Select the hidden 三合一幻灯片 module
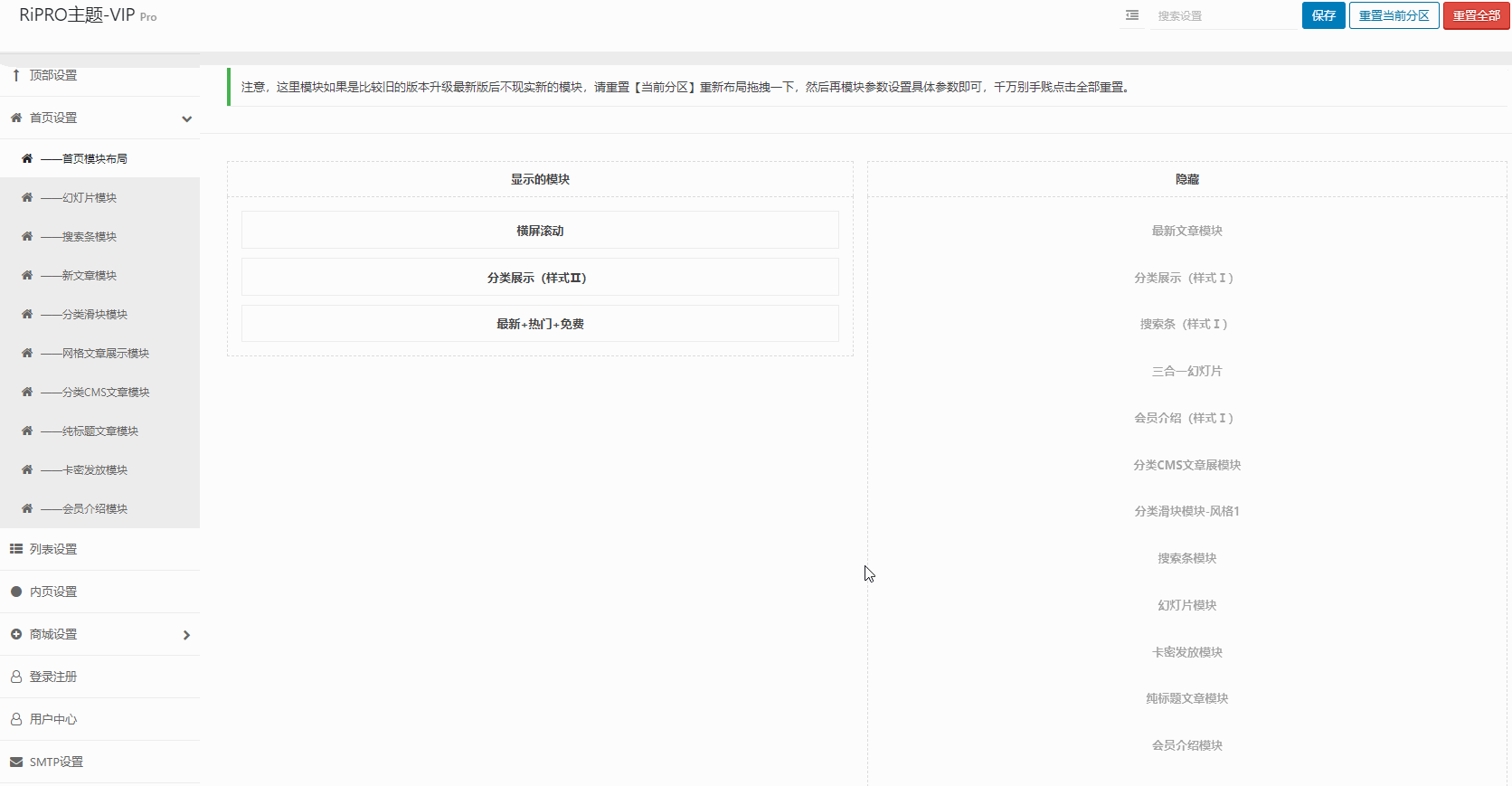Image resolution: width=1512 pixels, height=786 pixels. pos(1186,371)
